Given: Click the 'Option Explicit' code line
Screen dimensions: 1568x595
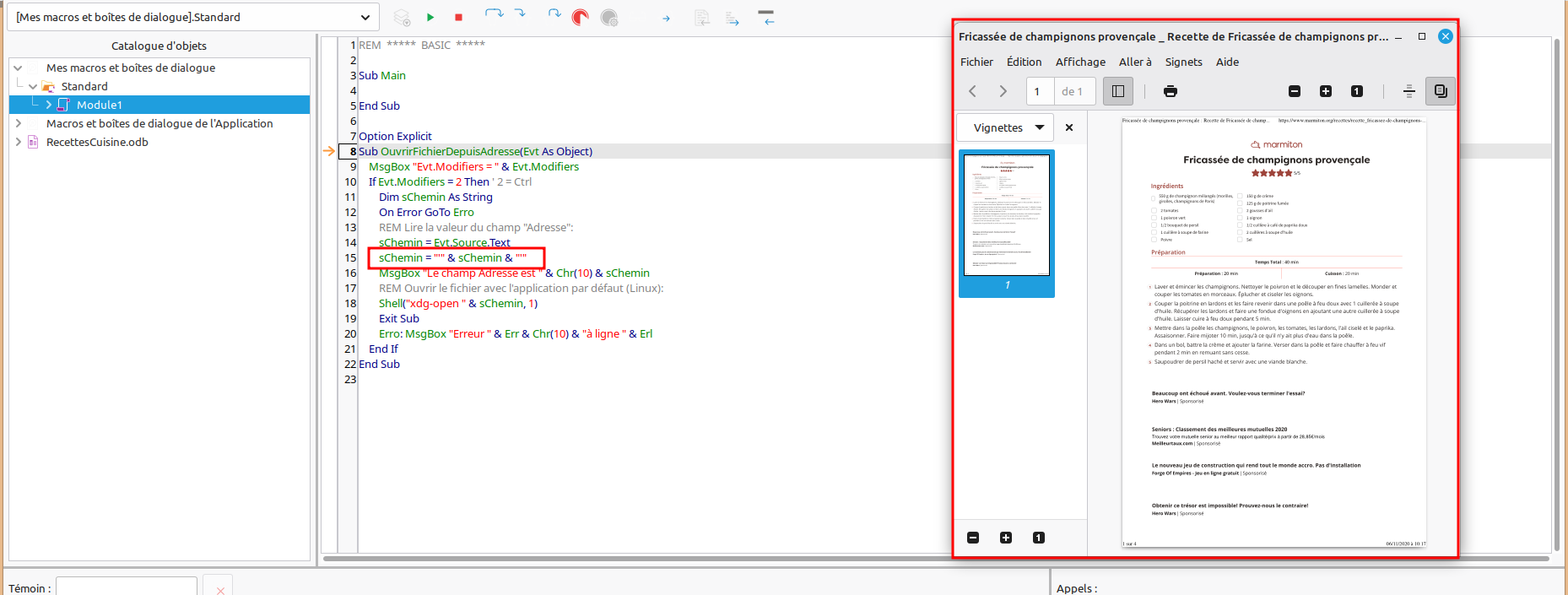Looking at the screenshot, I should point(395,136).
